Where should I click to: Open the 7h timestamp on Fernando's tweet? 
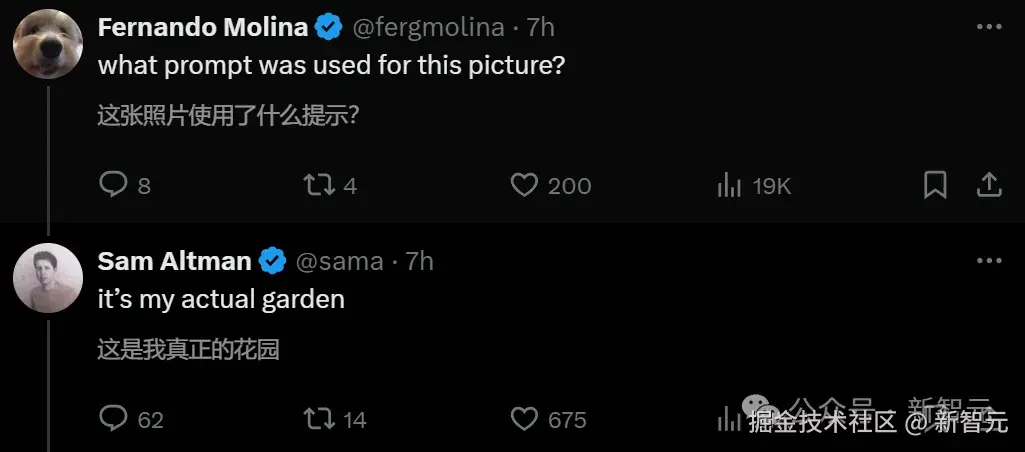click(x=540, y=28)
